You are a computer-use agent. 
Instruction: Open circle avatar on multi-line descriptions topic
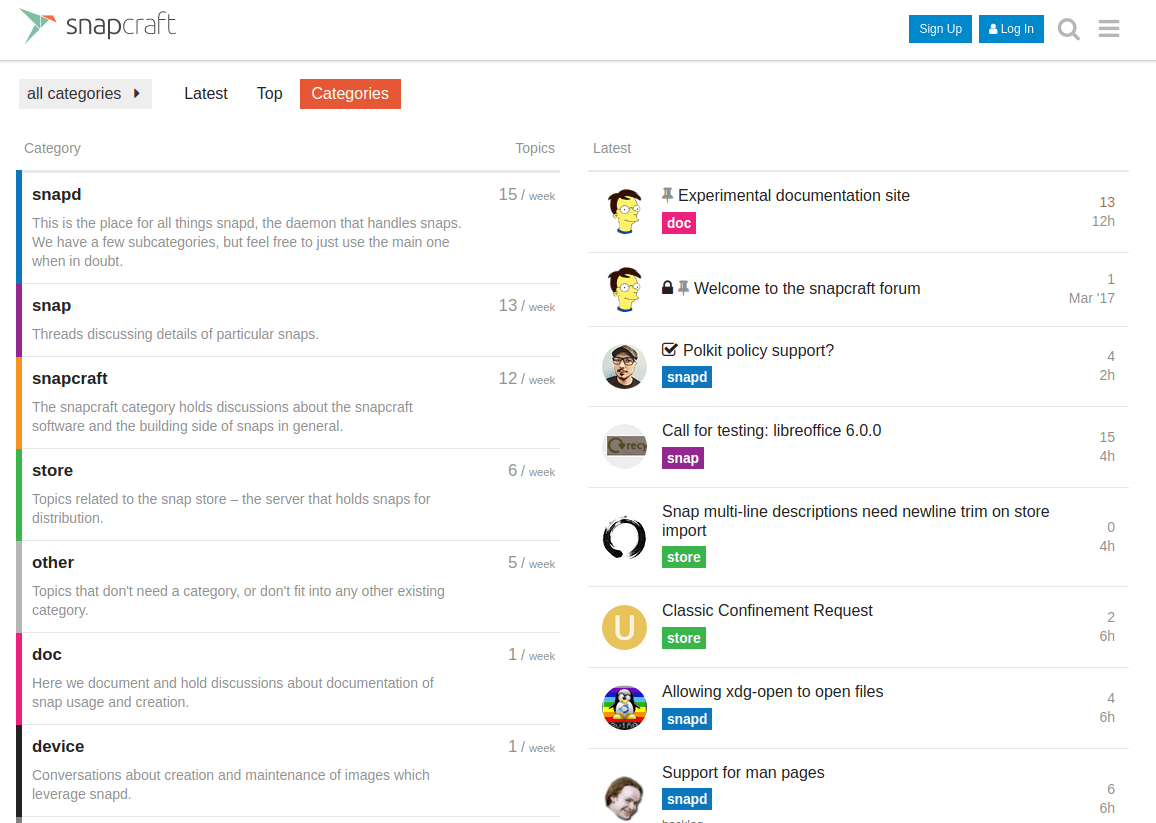[624, 537]
